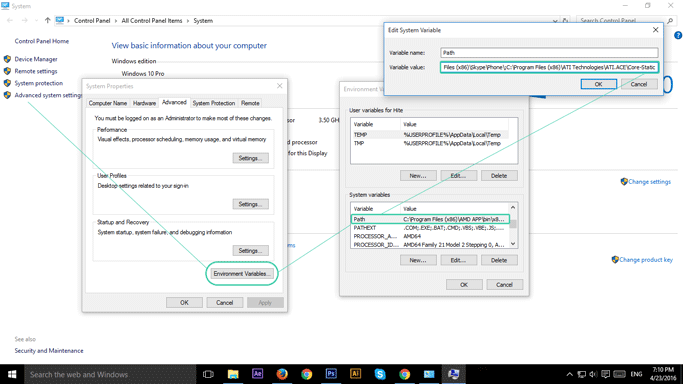Click the ENG language indicator
This screenshot has height=384, width=683.
[x=636, y=374]
